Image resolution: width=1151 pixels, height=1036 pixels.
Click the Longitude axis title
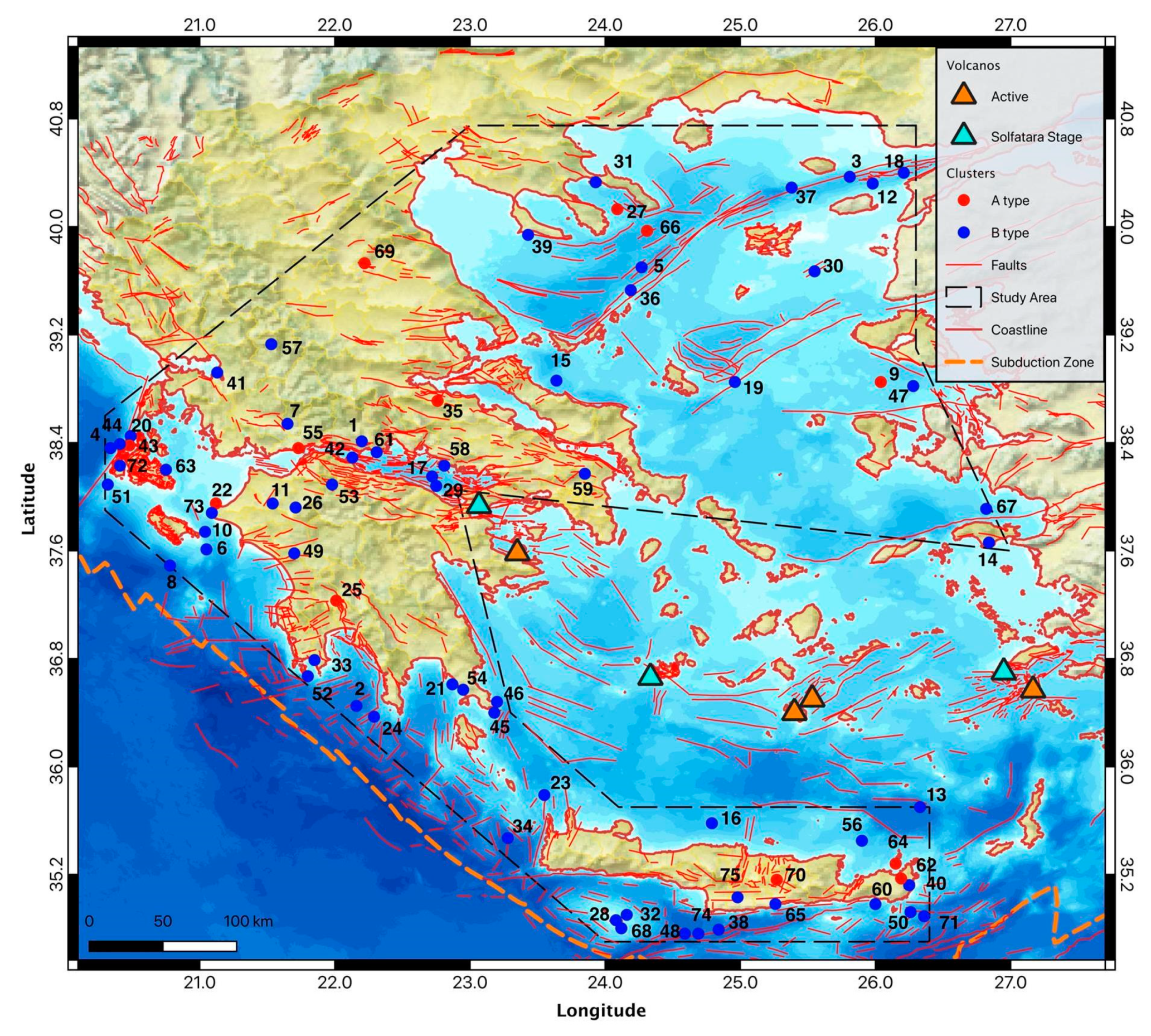pyautogui.click(x=601, y=1010)
